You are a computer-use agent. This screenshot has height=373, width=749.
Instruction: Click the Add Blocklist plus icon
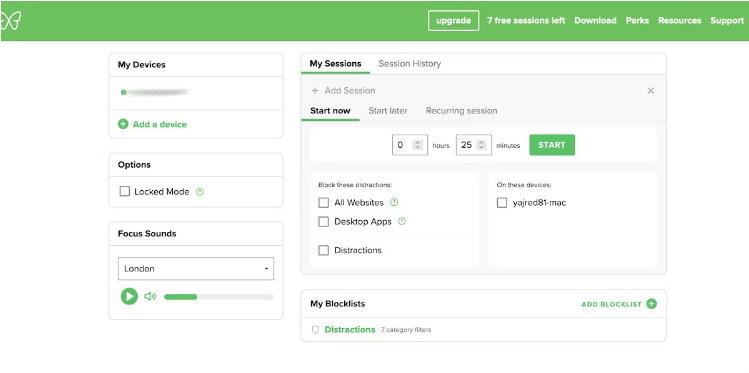pyautogui.click(x=652, y=304)
